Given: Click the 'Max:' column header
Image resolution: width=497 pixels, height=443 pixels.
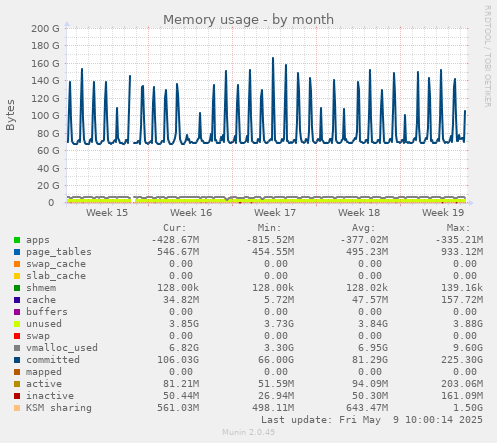Looking at the screenshot, I should click(x=458, y=228).
